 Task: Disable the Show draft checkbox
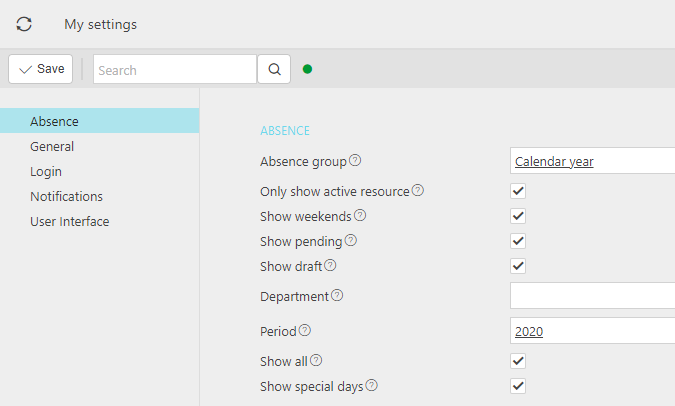coord(518,266)
